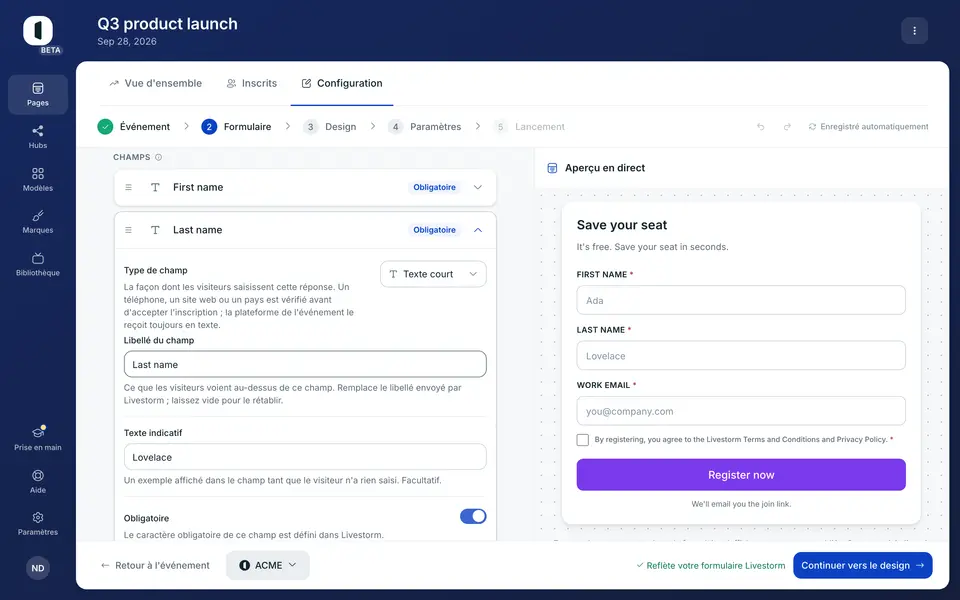Go to the Événement step
Image resolution: width=960 pixels, height=600 pixels.
pyautogui.click(x=133, y=127)
